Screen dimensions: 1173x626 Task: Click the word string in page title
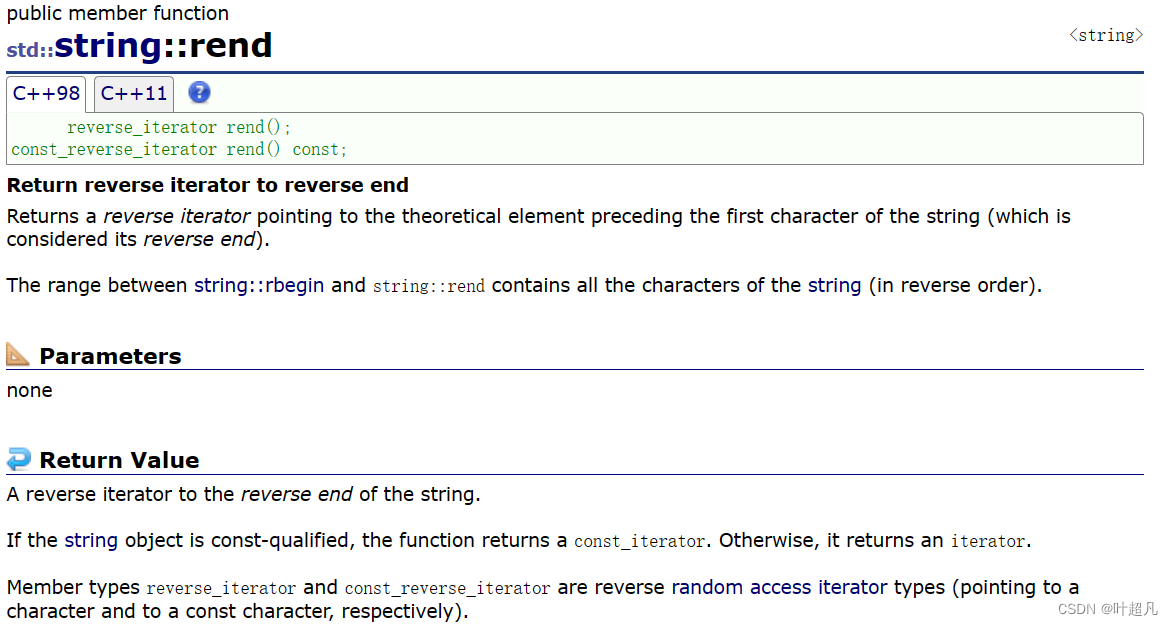[x=108, y=46]
